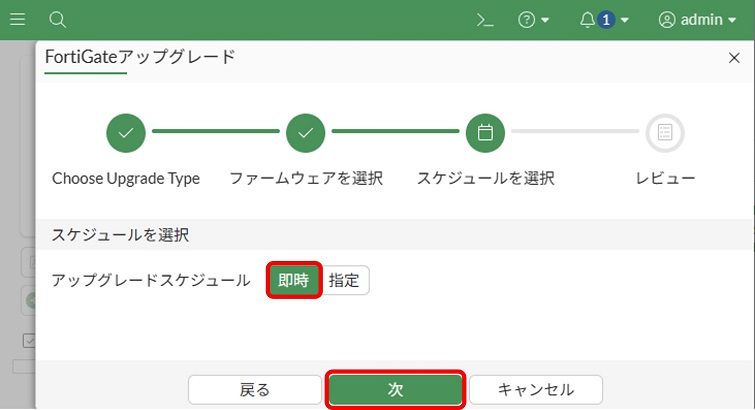Click the admin user avatar icon
Screen dimensions: 755x410
668,19
